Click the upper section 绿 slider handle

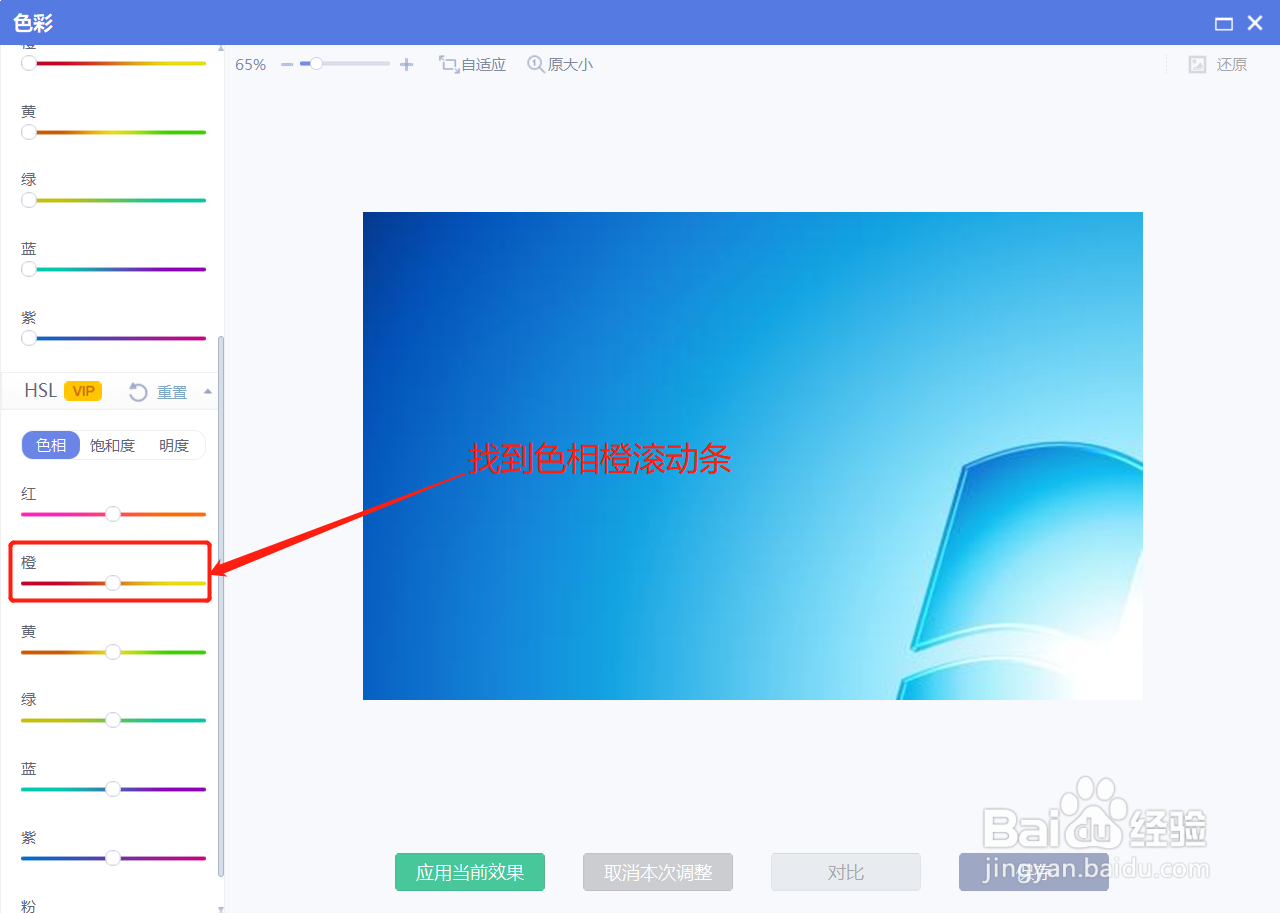point(29,200)
